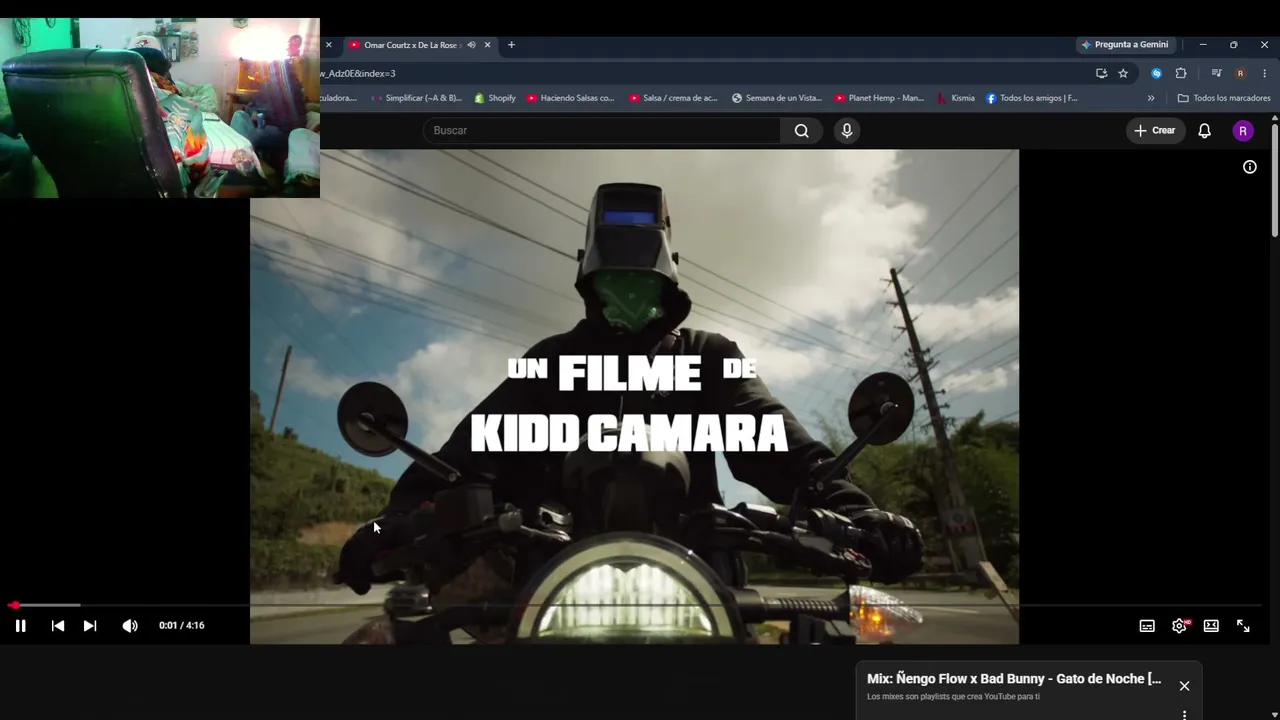Open the Shopify bookmark
This screenshot has height=720, width=1280.
coord(495,98)
